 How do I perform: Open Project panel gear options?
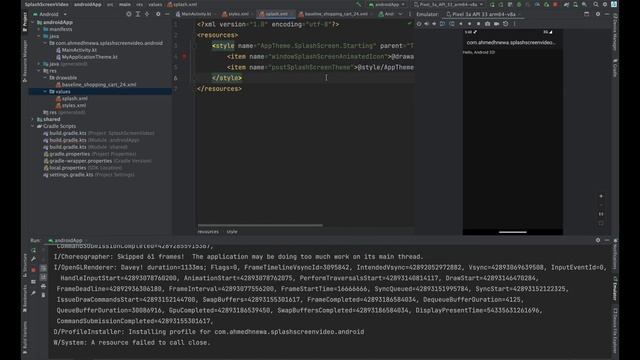[x=158, y=14]
